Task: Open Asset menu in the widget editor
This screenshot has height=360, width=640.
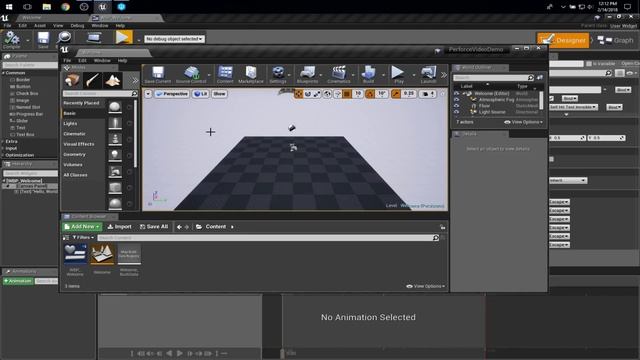Action: tap(40, 25)
